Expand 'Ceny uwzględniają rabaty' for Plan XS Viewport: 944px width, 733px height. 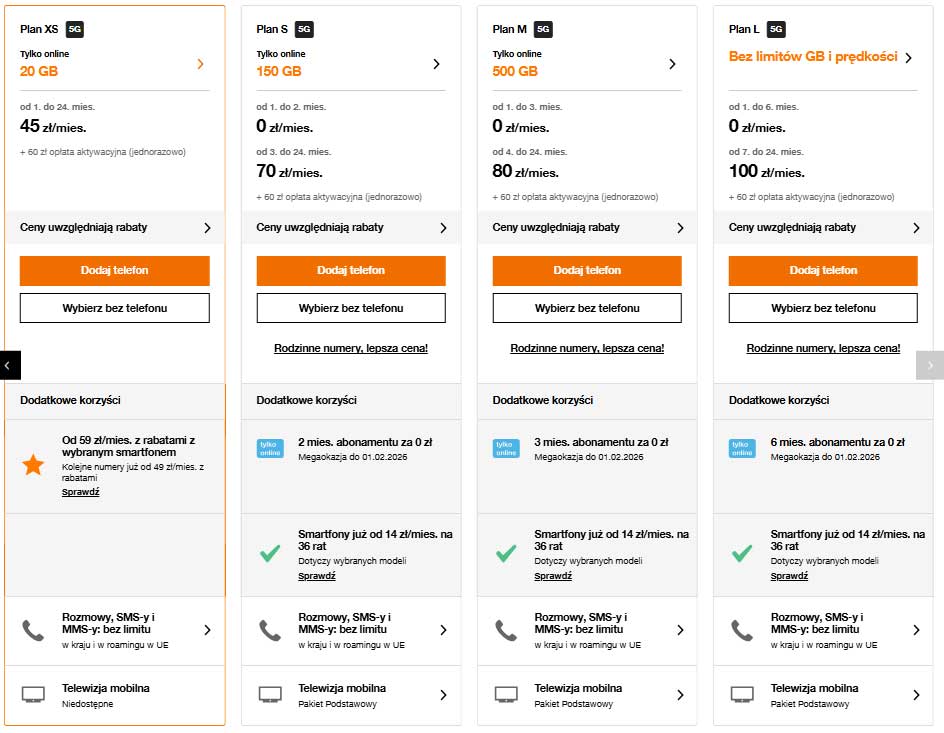tap(114, 227)
